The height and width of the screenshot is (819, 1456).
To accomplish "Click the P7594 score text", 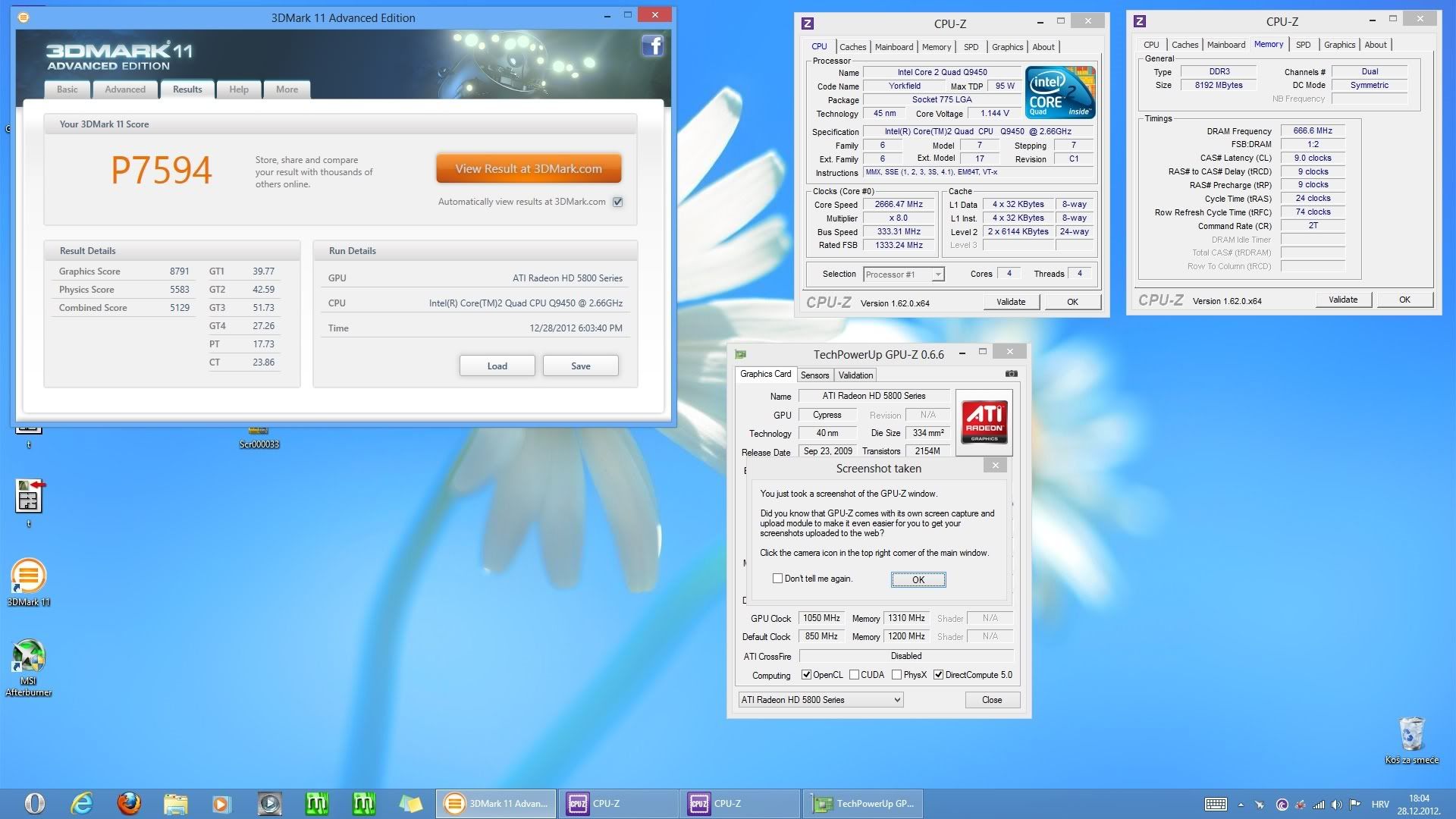I will tap(162, 171).
